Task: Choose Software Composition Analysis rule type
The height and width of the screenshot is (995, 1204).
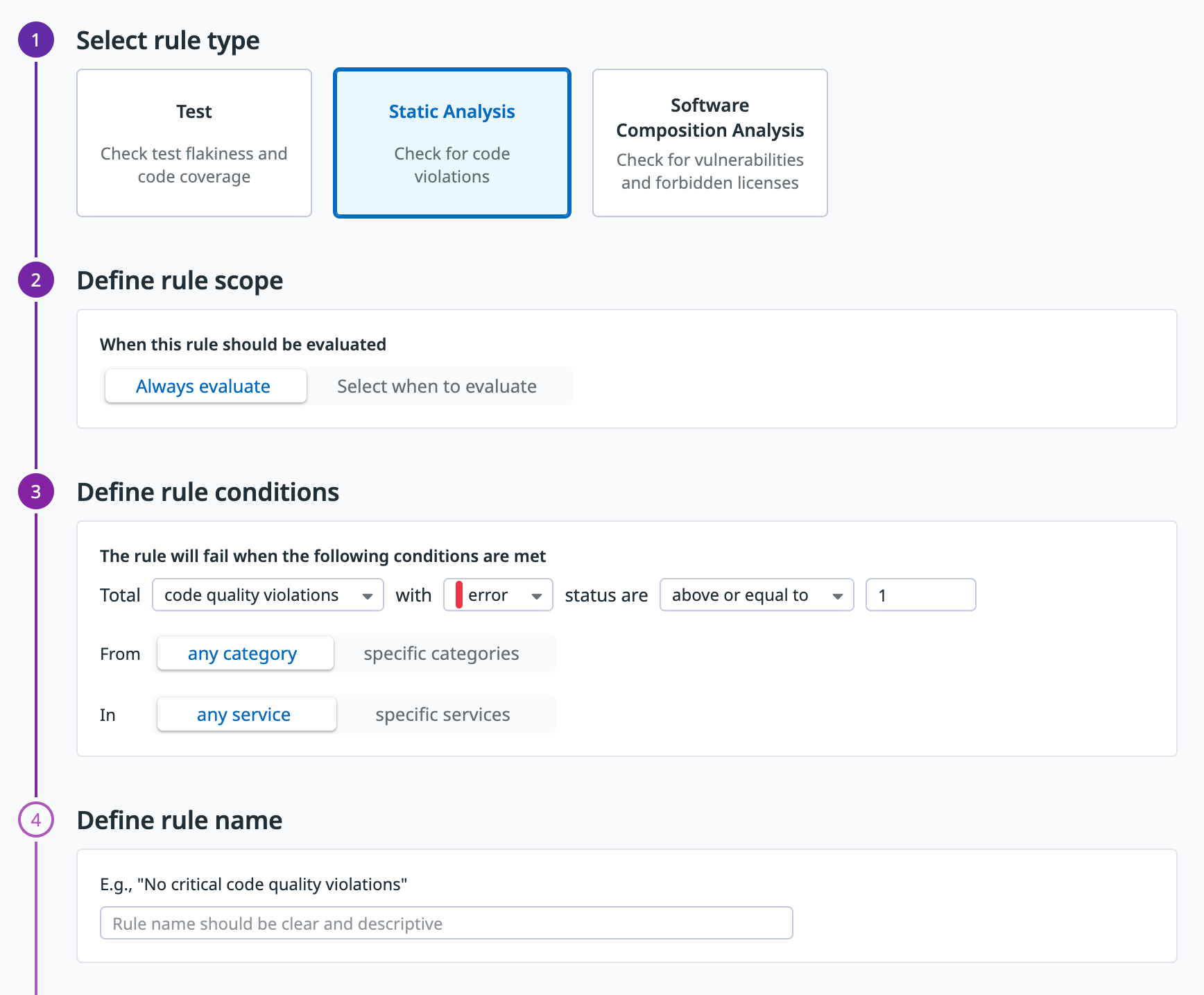Action: 709,143
